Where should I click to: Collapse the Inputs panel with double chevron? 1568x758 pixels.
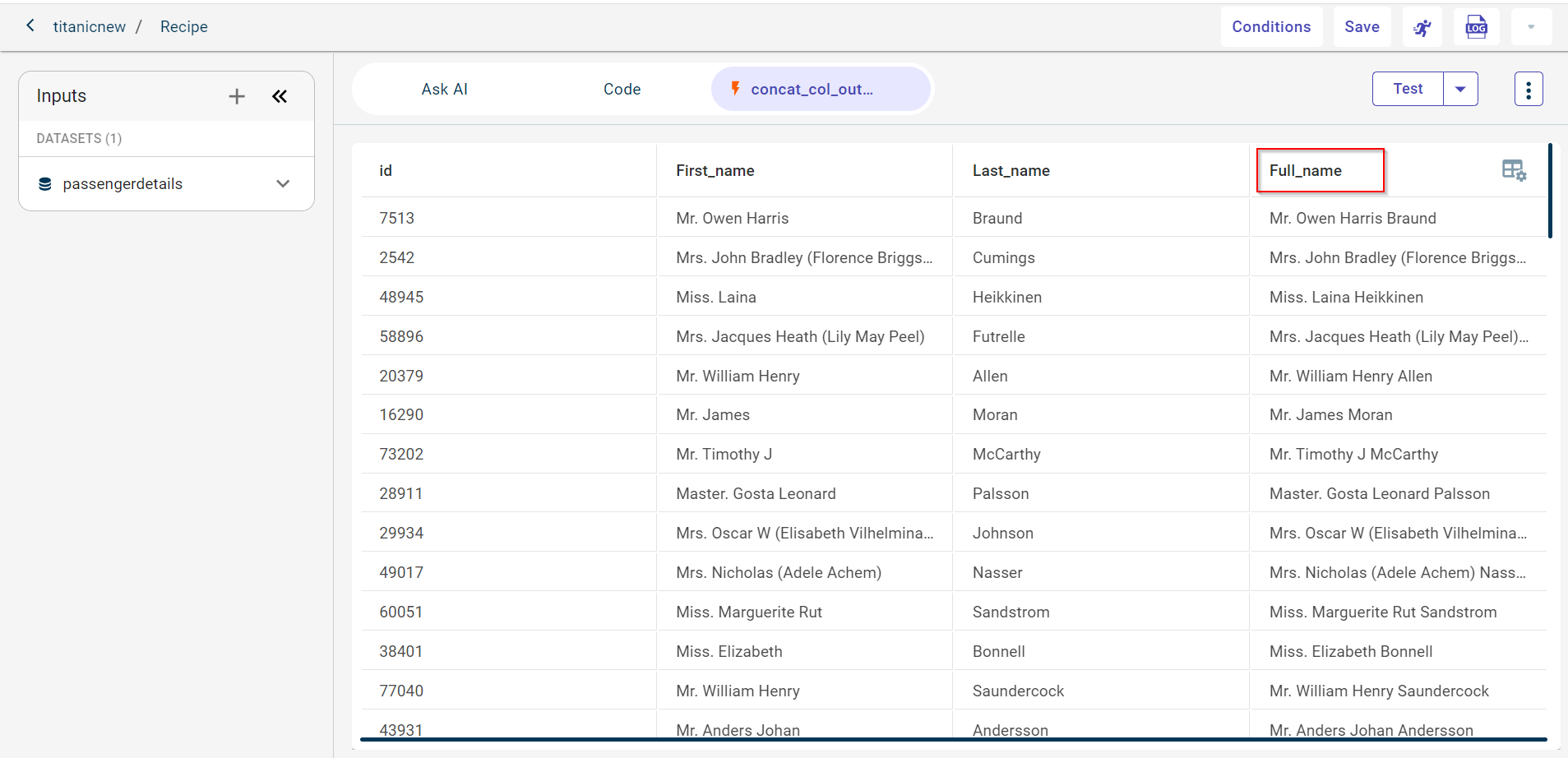pyautogui.click(x=280, y=96)
